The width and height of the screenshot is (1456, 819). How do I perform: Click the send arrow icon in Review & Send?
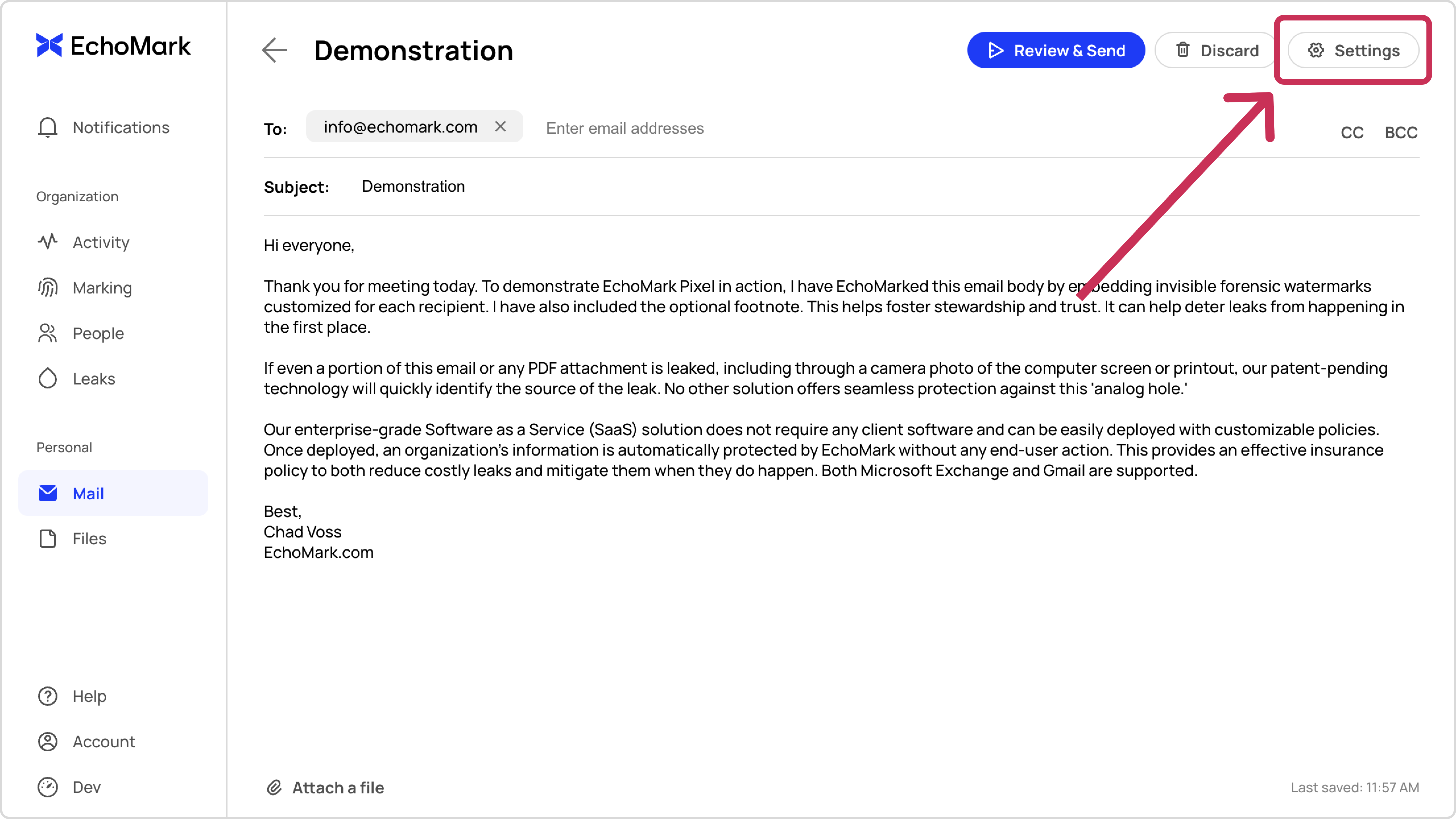(x=995, y=50)
